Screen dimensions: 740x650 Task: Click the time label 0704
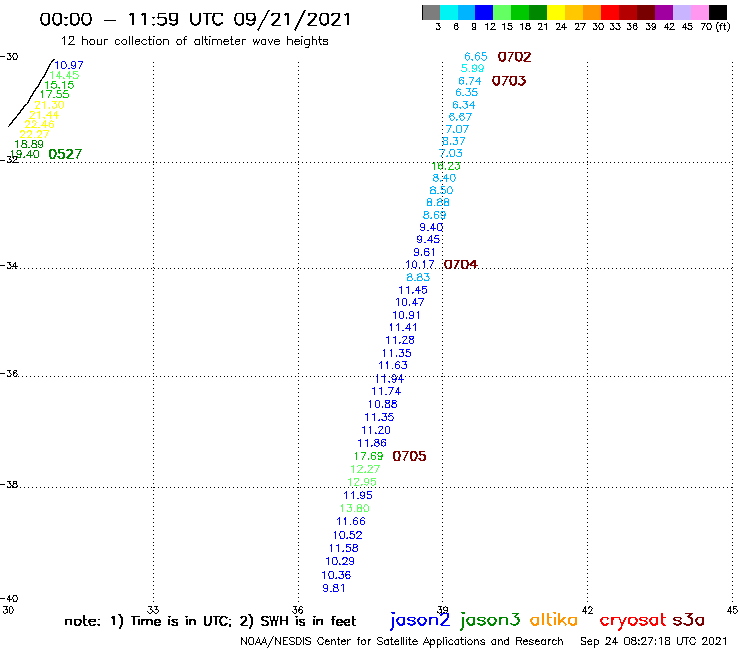[x=461, y=264]
